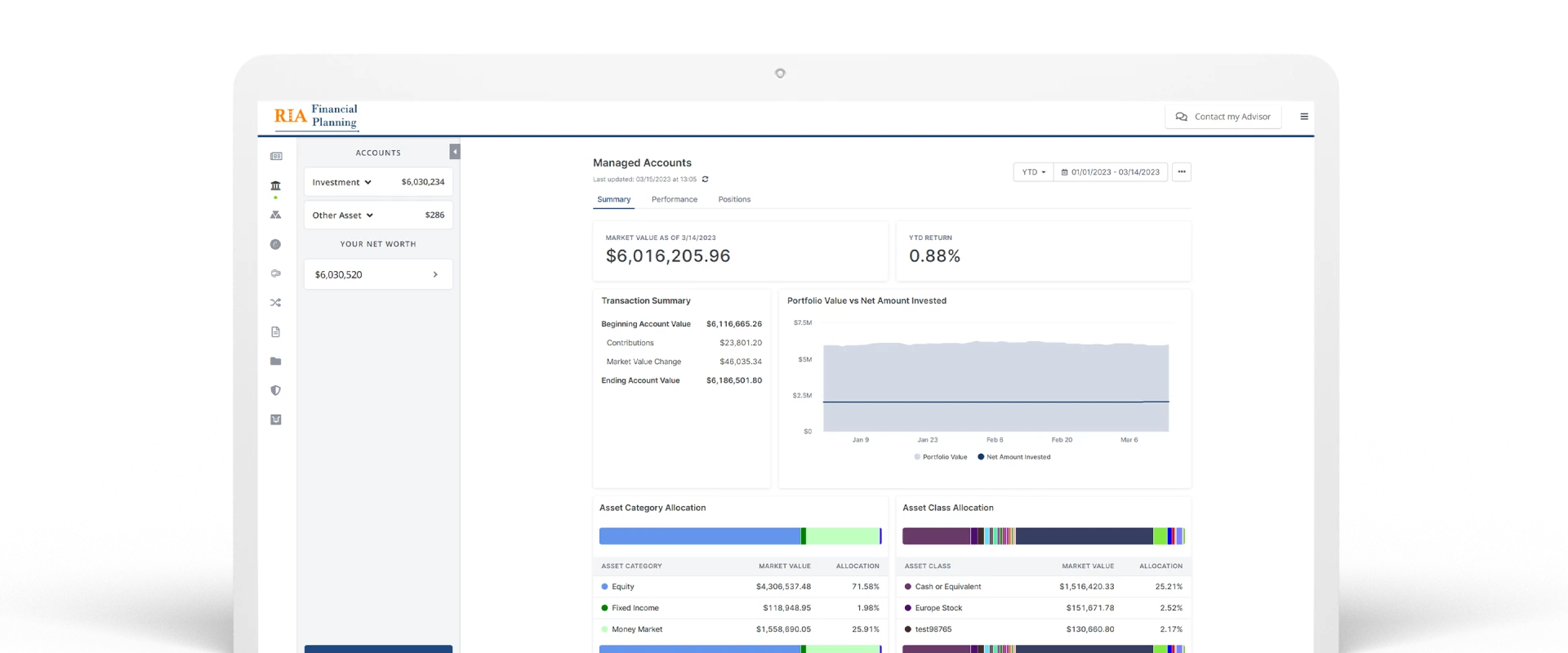Switch to the Performance tab
The image size is (1568, 653).
pos(674,200)
